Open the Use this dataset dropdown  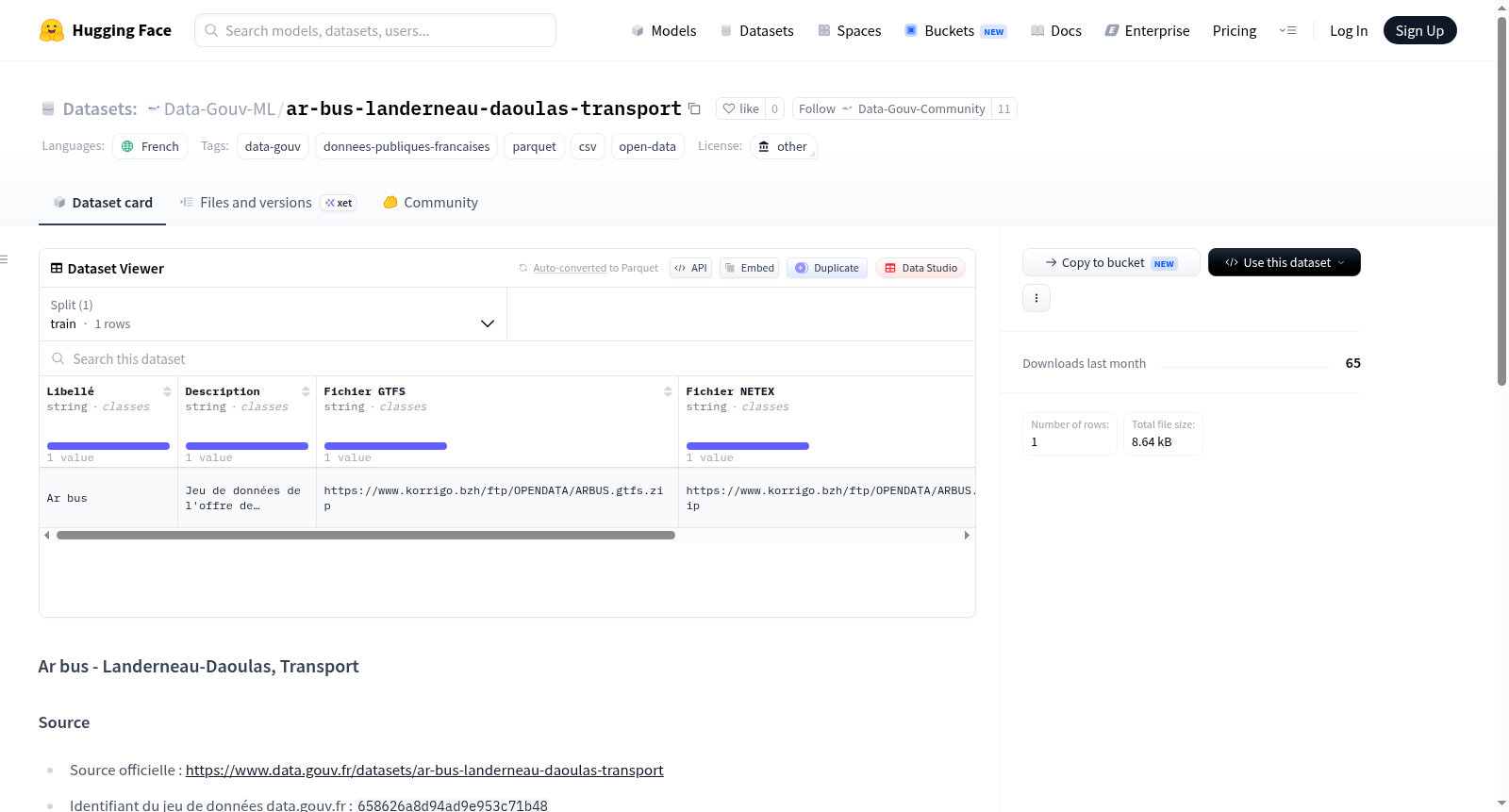1285,262
